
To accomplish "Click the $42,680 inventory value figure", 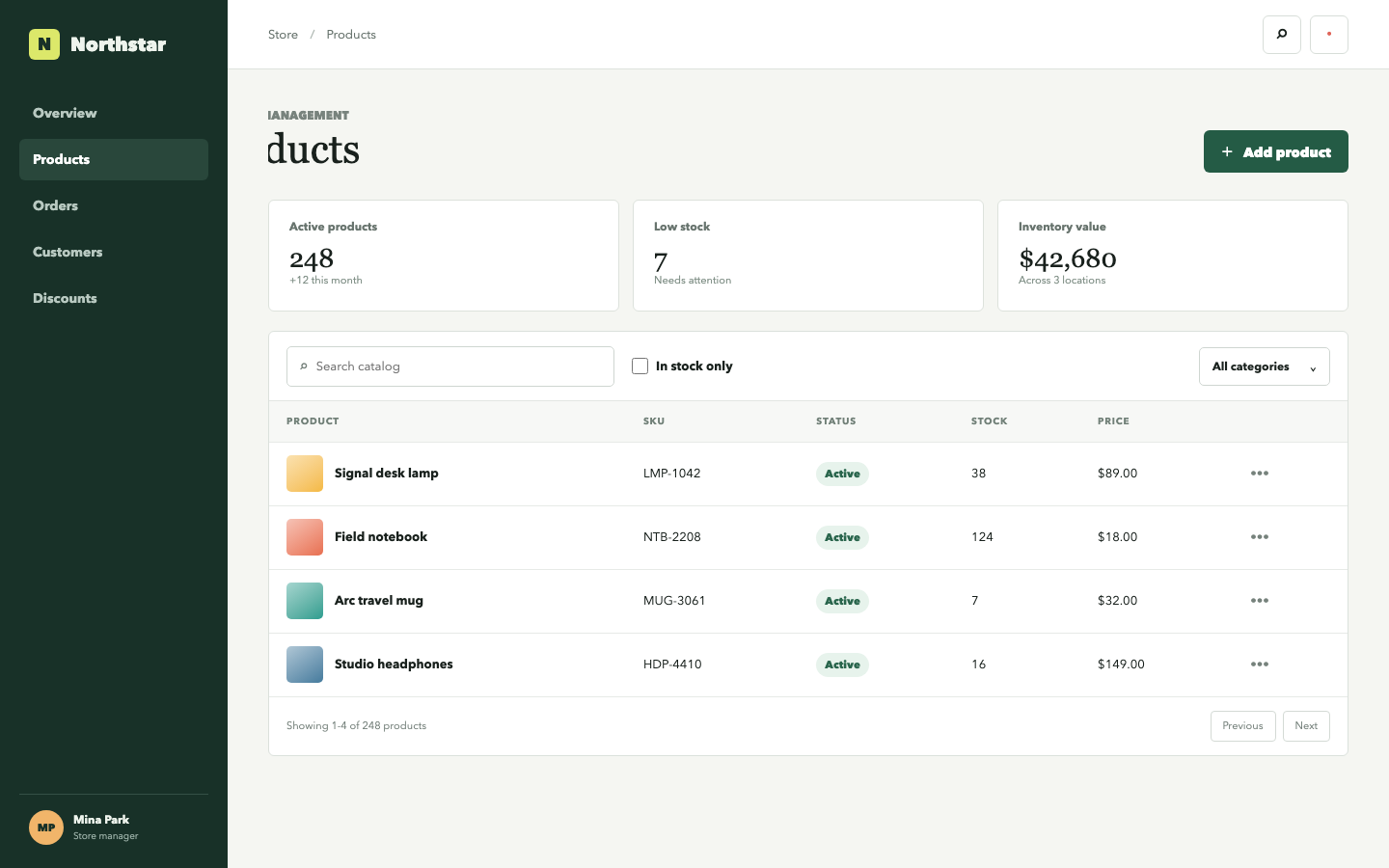I will click(x=1068, y=258).
